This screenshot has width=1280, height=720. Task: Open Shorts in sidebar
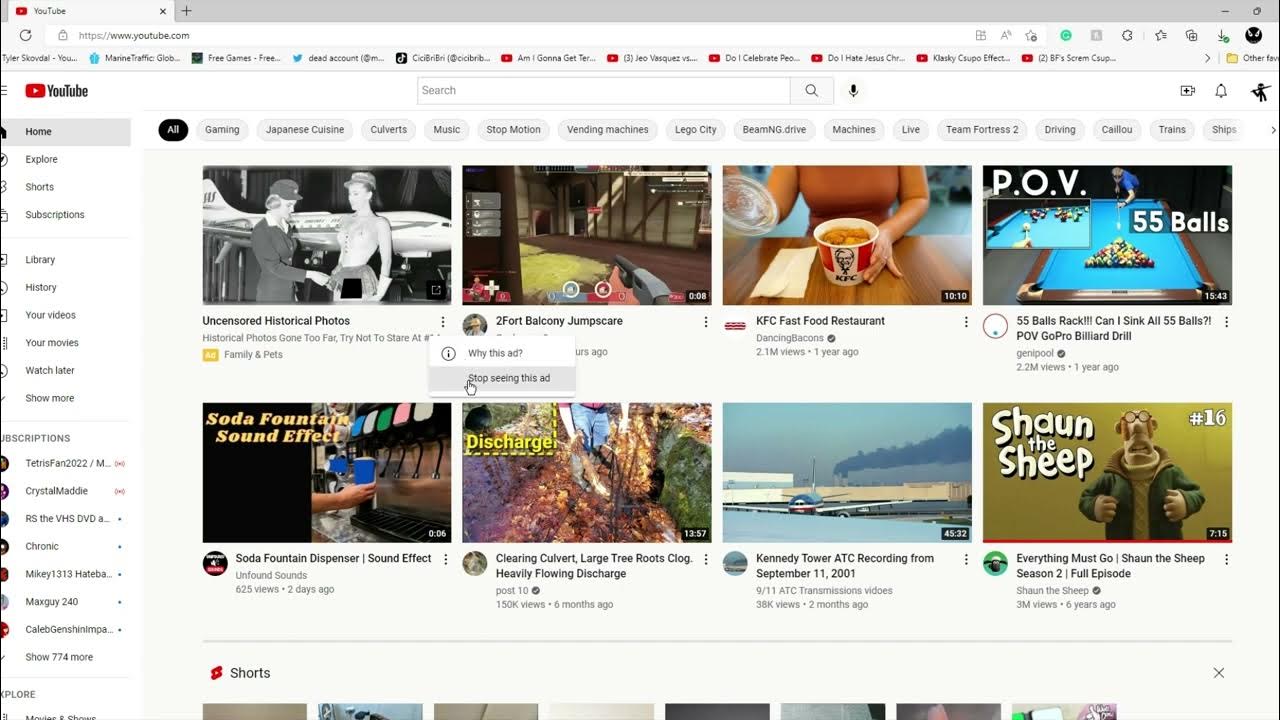coord(65,187)
